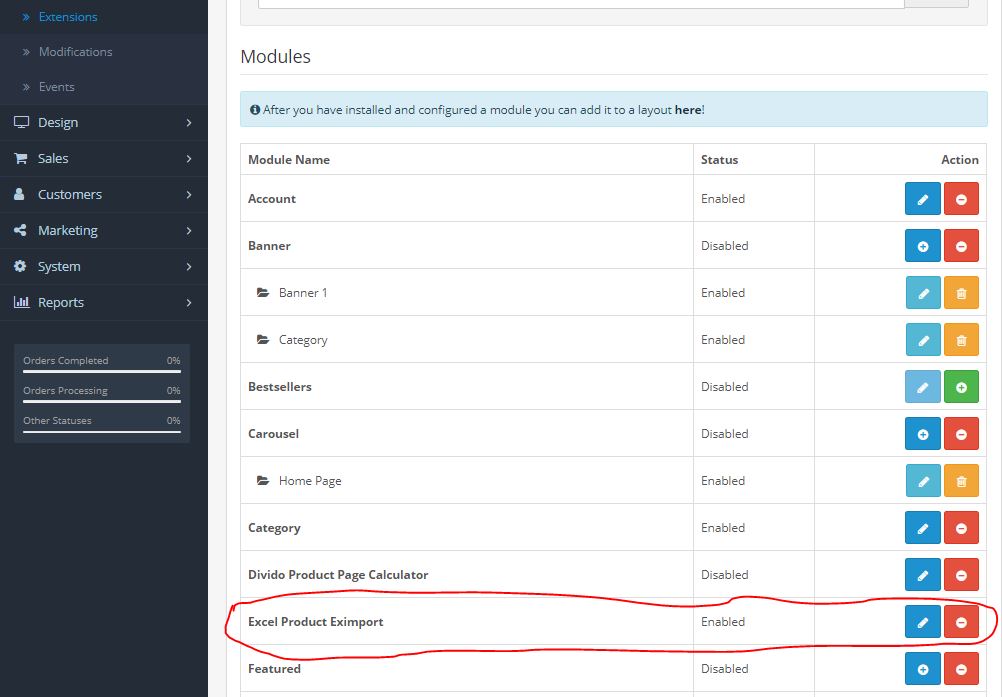Click the Modules section heading
This screenshot has width=1002, height=697.
tap(275, 57)
